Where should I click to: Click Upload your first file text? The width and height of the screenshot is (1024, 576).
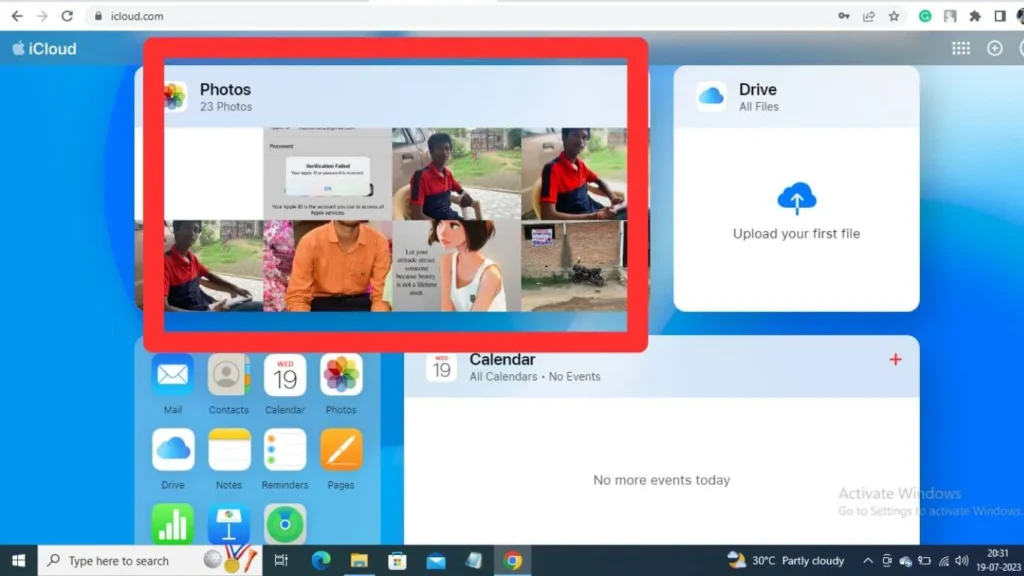(x=796, y=234)
